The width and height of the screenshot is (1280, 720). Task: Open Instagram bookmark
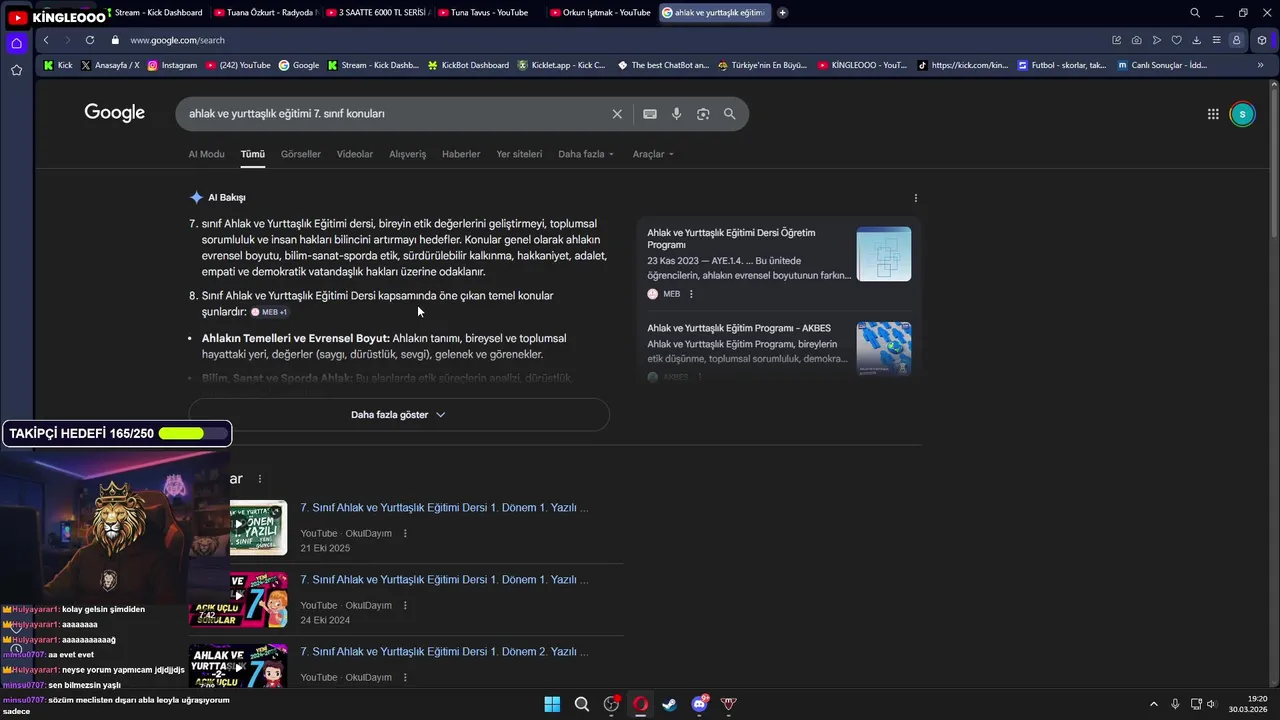172,65
